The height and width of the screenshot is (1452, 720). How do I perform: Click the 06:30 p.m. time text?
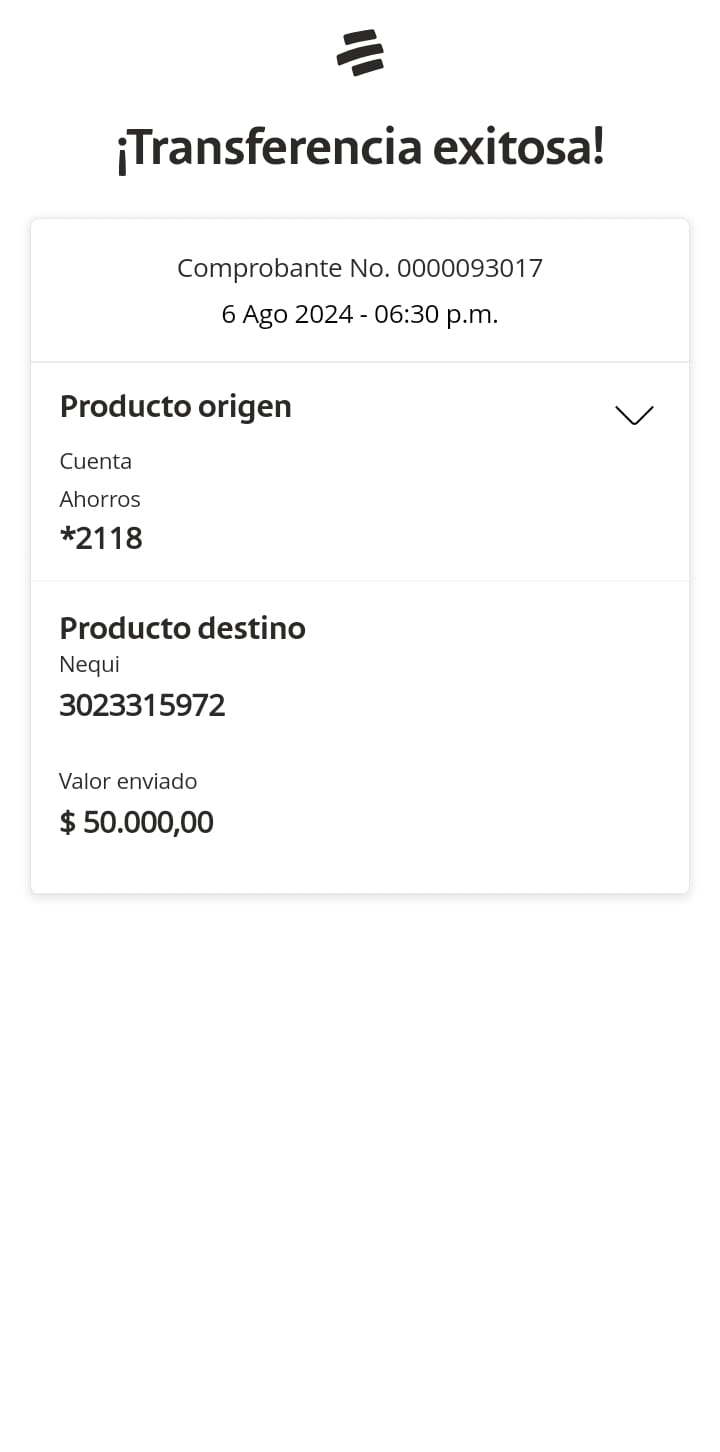click(x=436, y=315)
